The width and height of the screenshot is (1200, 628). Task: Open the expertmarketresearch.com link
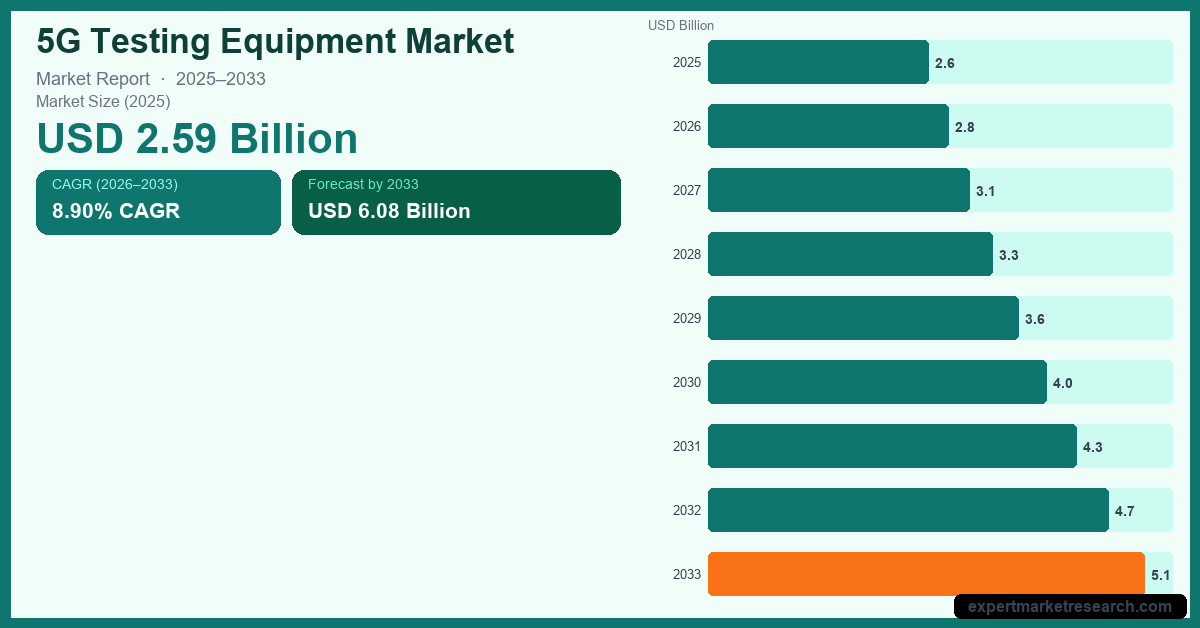pyautogui.click(x=1069, y=606)
